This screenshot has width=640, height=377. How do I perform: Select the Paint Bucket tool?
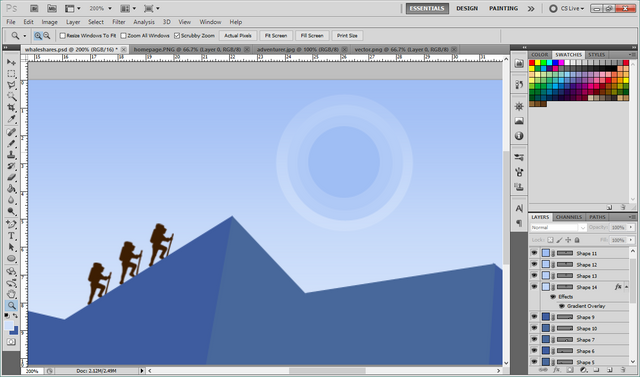(x=11, y=189)
